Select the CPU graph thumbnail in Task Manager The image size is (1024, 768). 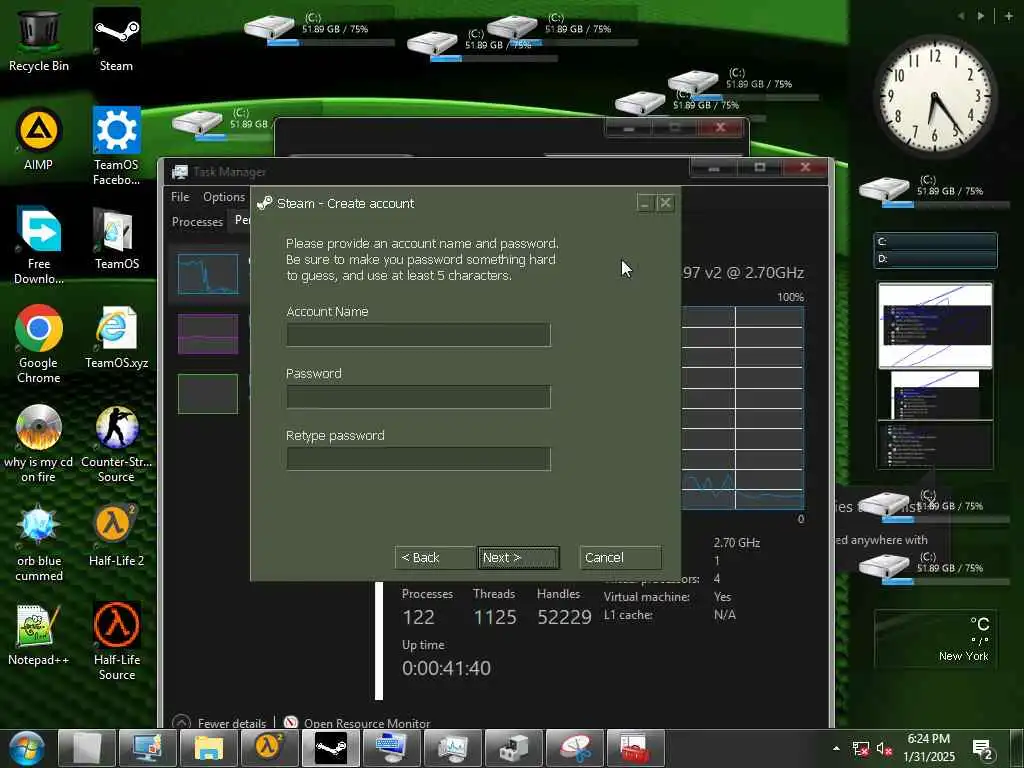tap(208, 274)
